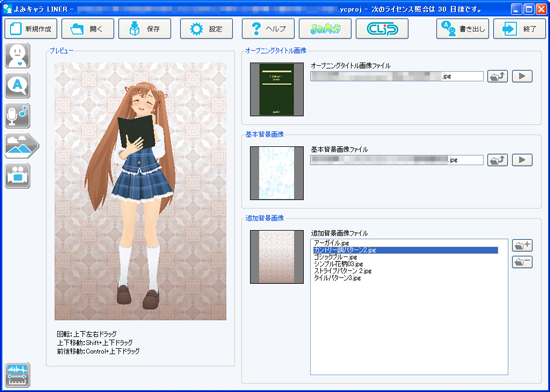Quit via the 終了 button
Image resolution: width=550 pixels, height=392 pixels.
(519, 29)
